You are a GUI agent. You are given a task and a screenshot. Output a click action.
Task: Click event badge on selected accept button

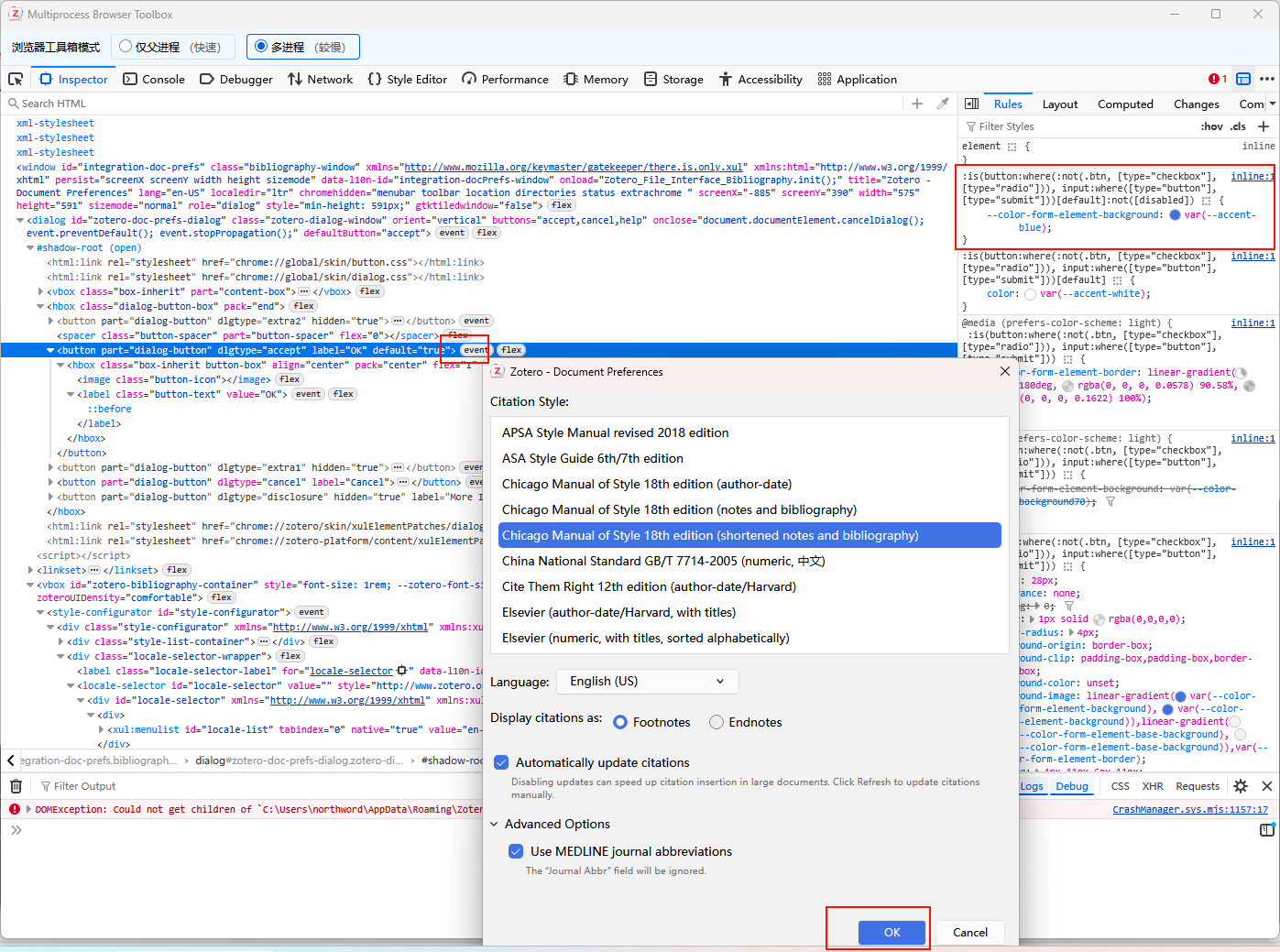pyautogui.click(x=476, y=350)
